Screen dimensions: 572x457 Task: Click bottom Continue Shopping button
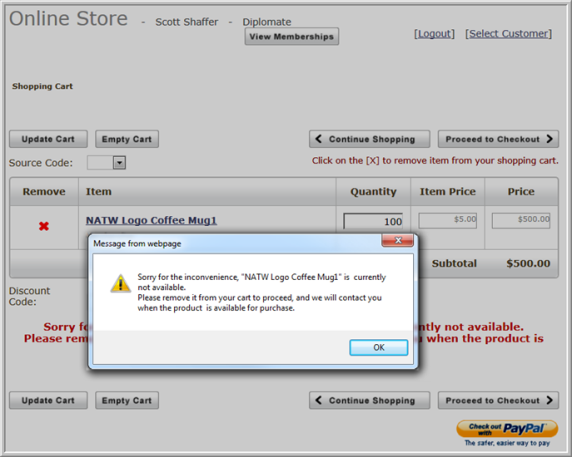pos(370,400)
